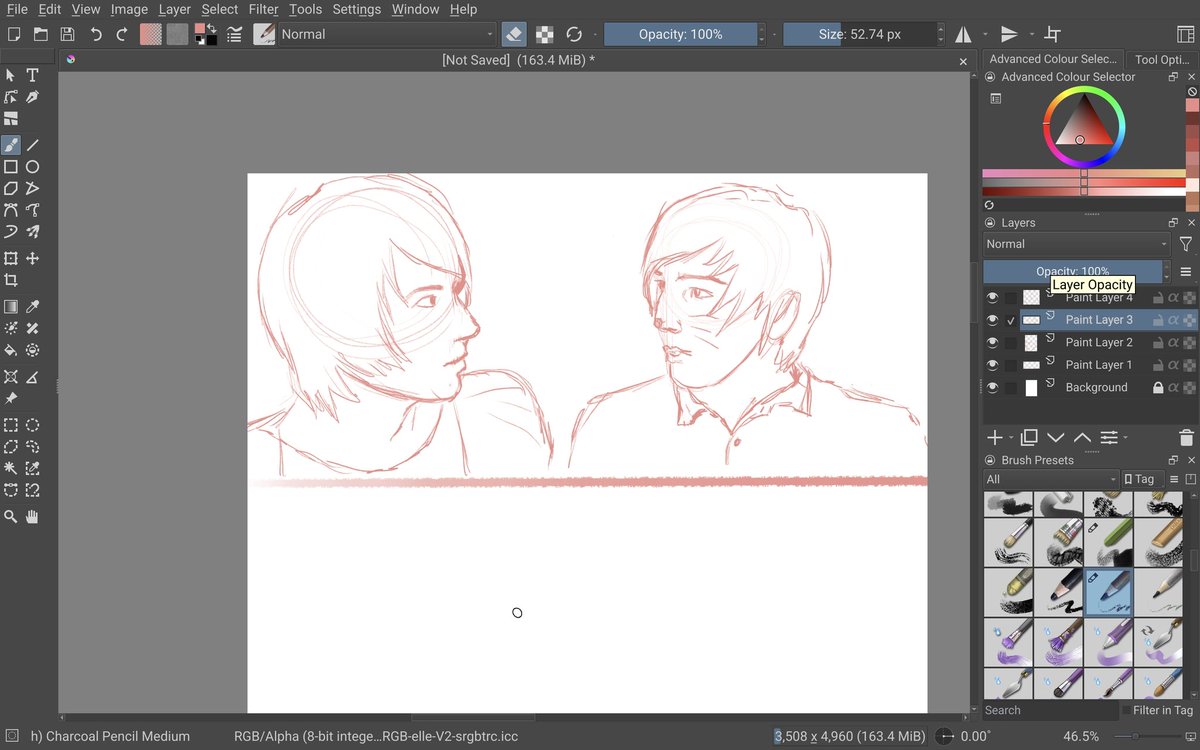Select the Zoom tool magnifier

[x=11, y=517]
